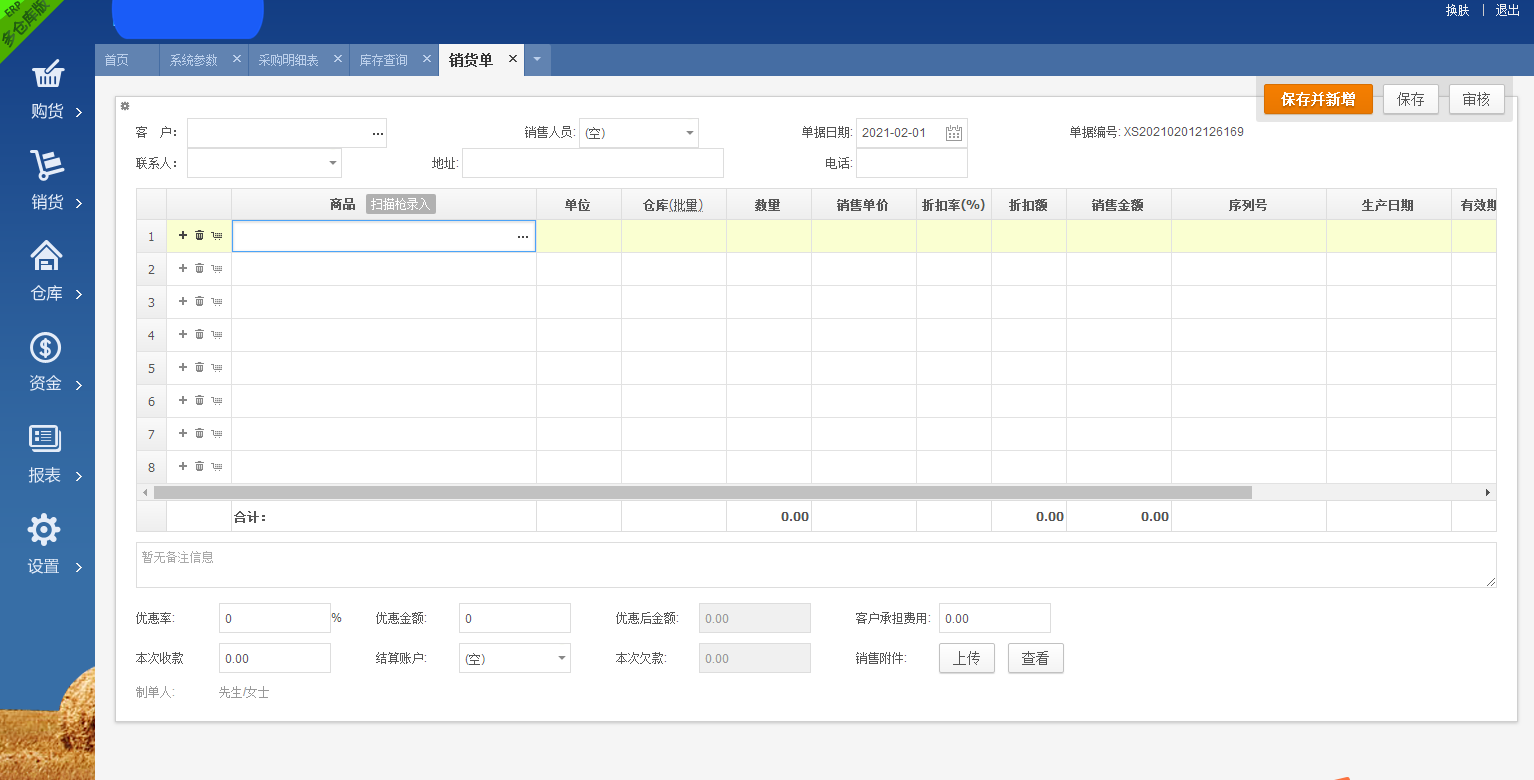1534x780 pixels.
Task: Open the 购货 module in the sidebar
Action: [x=44, y=90]
